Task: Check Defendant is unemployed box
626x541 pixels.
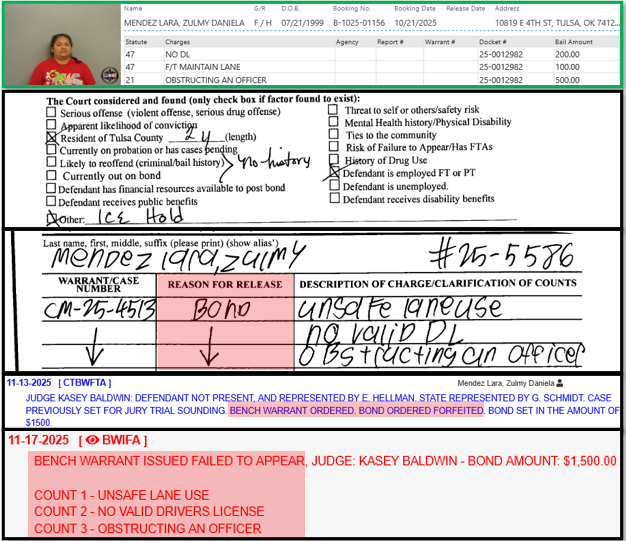Action: coord(335,185)
